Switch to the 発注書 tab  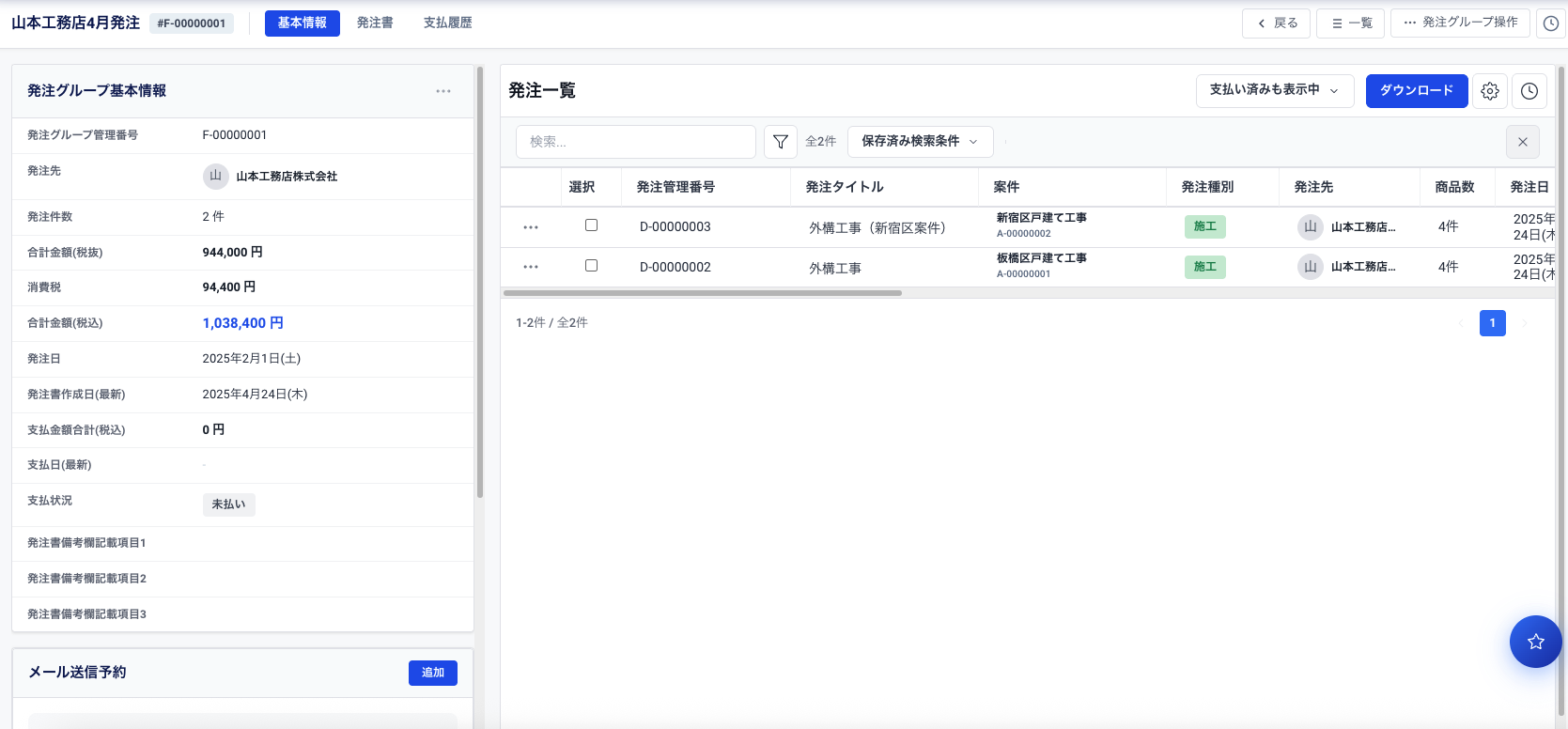[375, 23]
